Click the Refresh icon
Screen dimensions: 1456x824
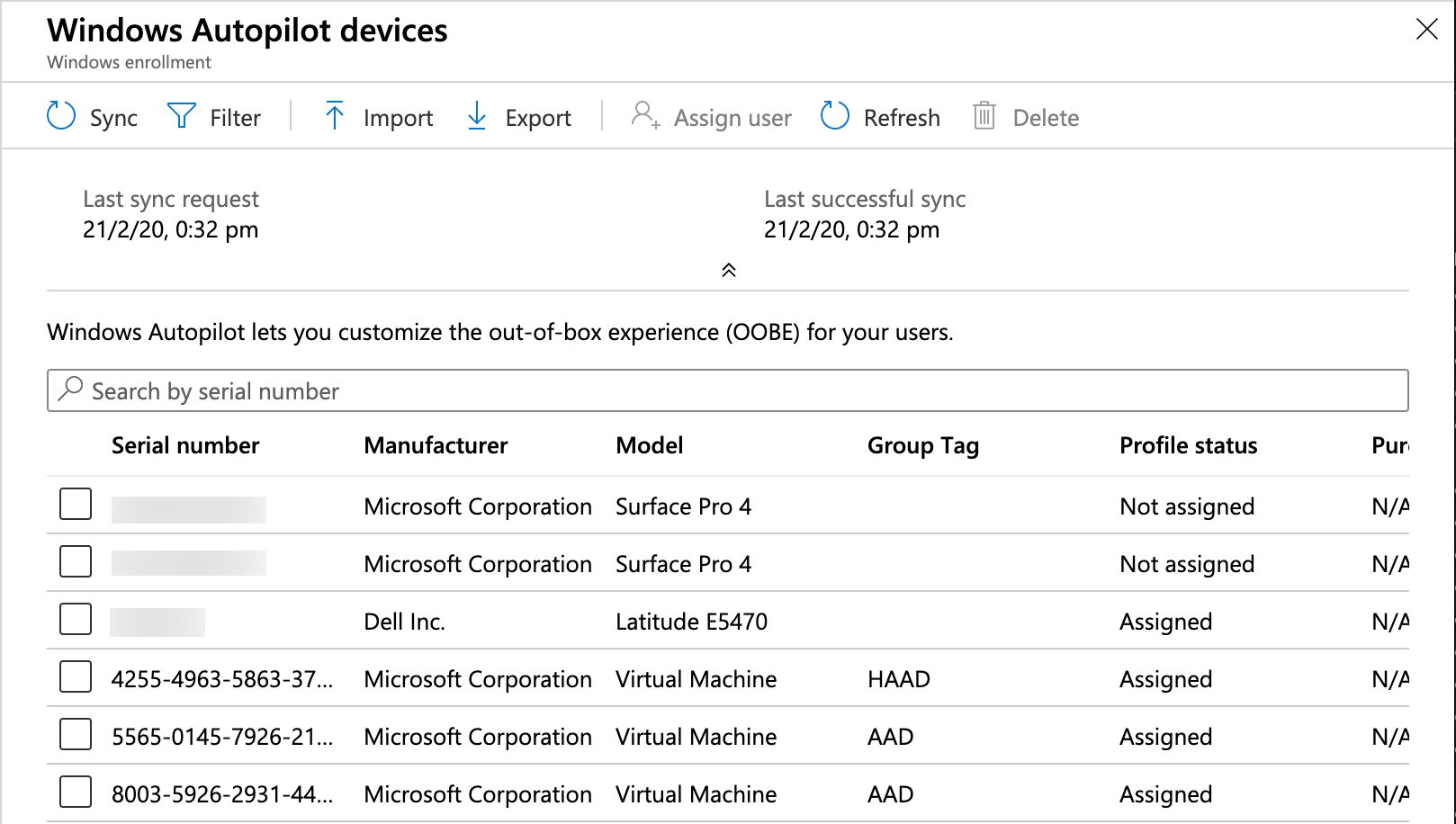coord(833,116)
